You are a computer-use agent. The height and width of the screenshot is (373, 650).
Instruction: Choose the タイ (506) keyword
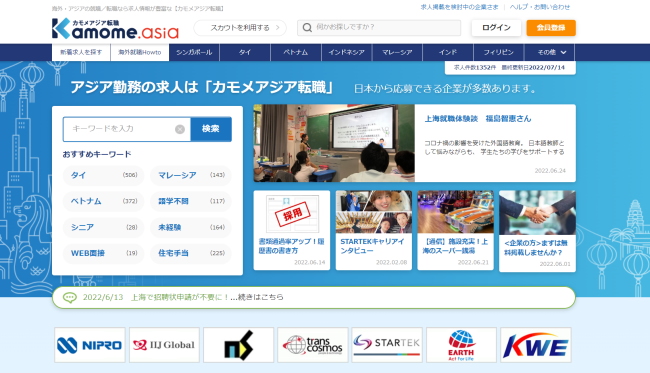pyautogui.click(x=103, y=175)
